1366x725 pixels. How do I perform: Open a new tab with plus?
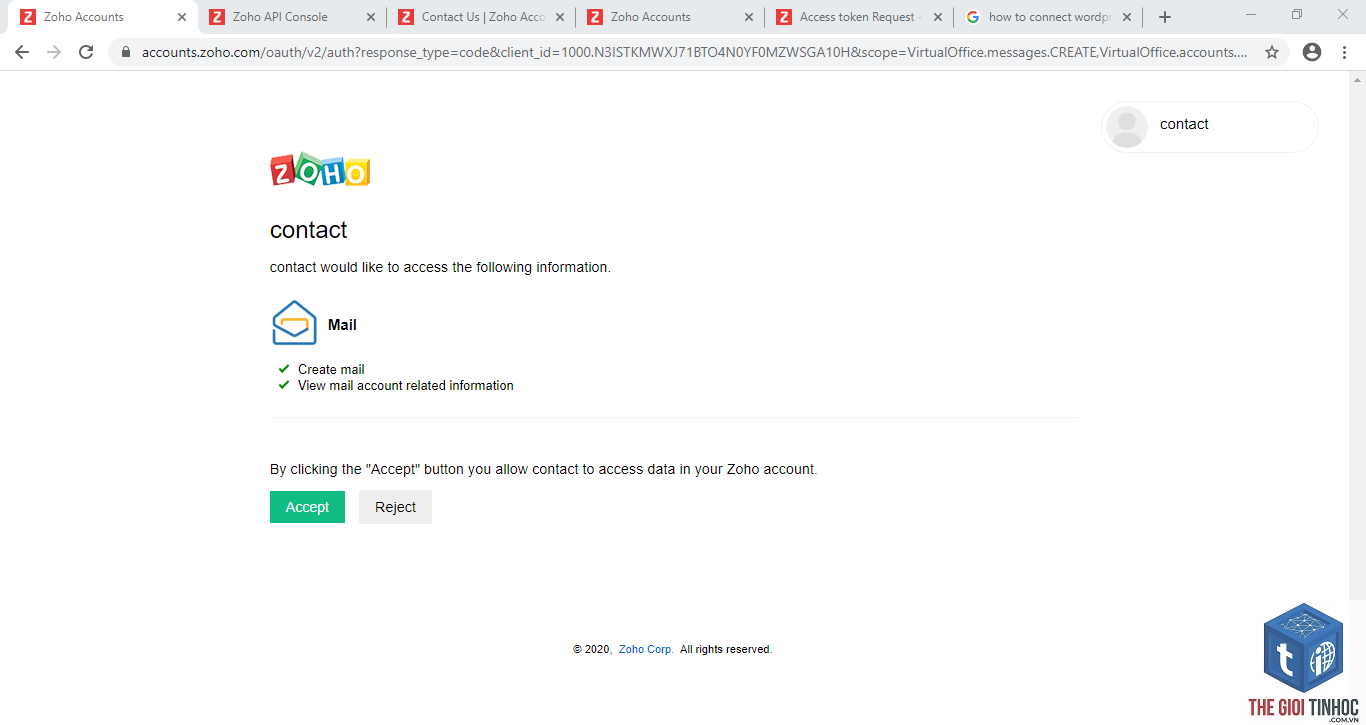1165,17
